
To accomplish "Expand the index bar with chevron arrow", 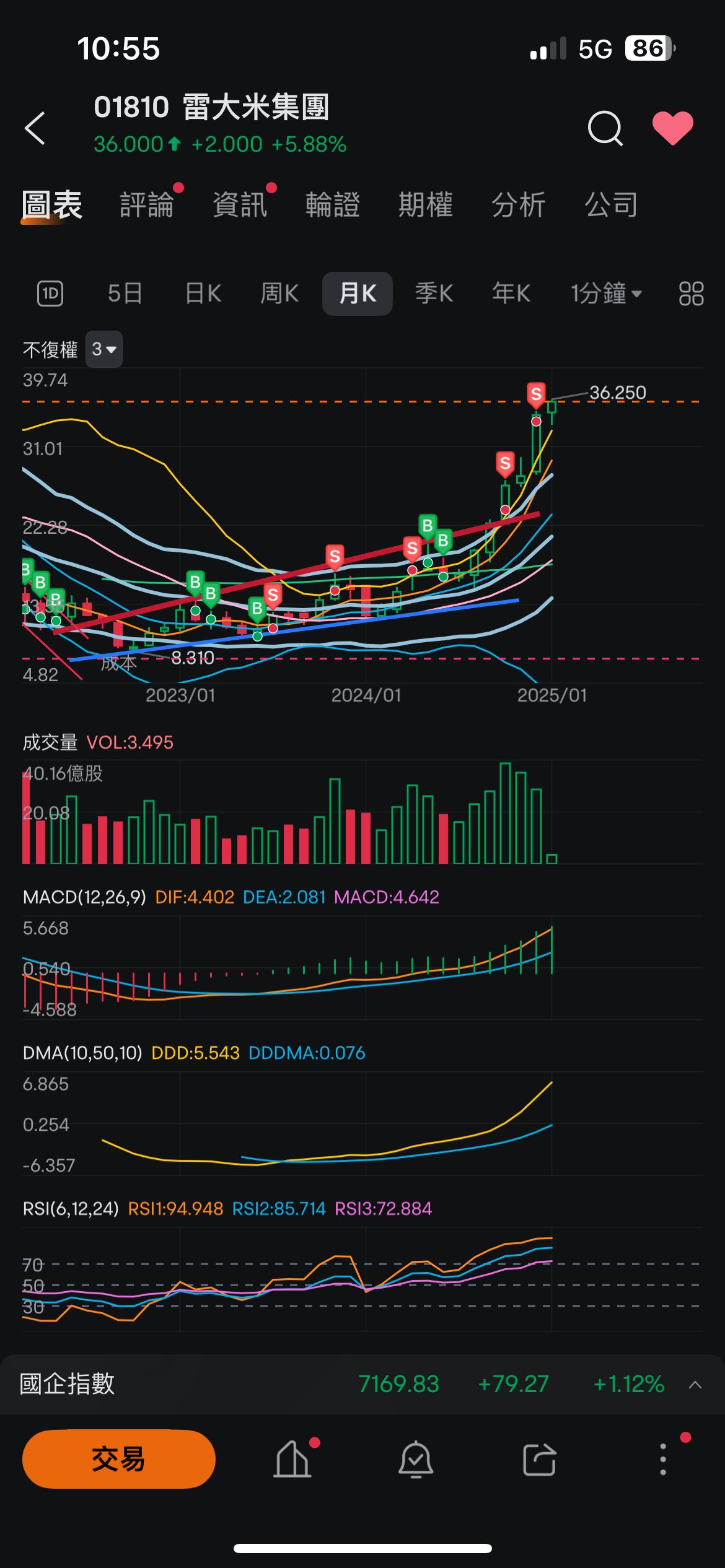I will pyautogui.click(x=695, y=1385).
